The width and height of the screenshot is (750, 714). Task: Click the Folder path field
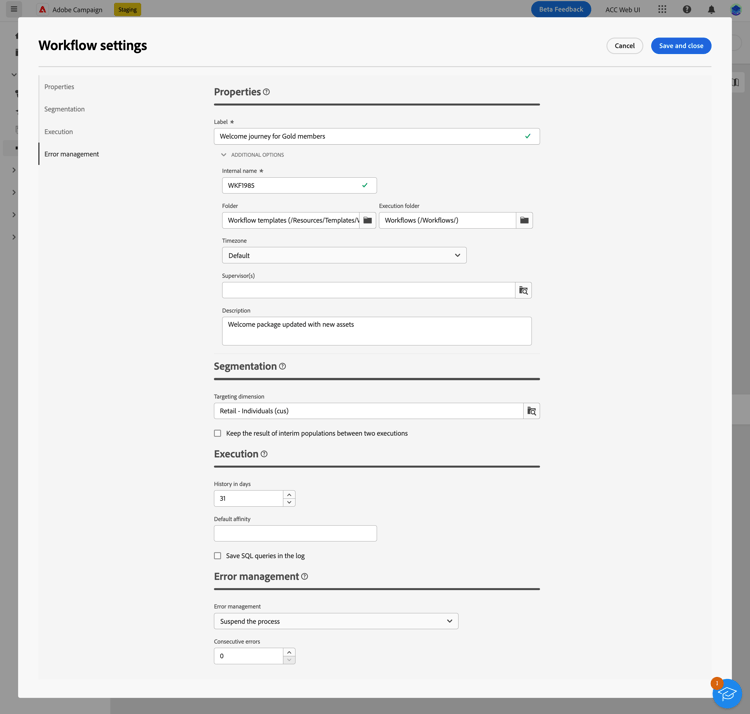point(291,220)
